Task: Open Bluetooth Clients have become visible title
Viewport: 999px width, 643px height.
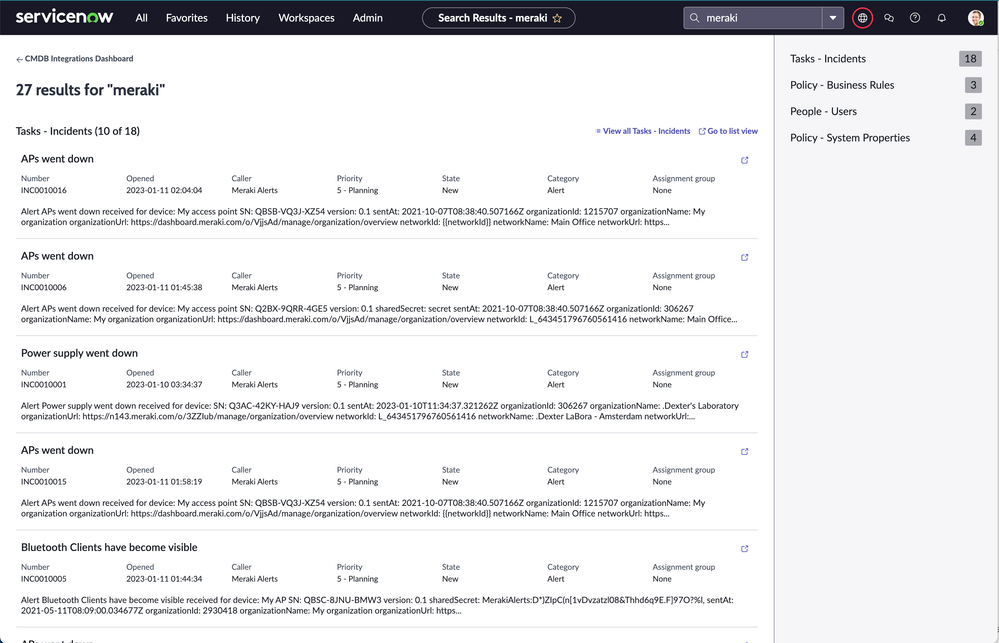Action: coord(109,547)
